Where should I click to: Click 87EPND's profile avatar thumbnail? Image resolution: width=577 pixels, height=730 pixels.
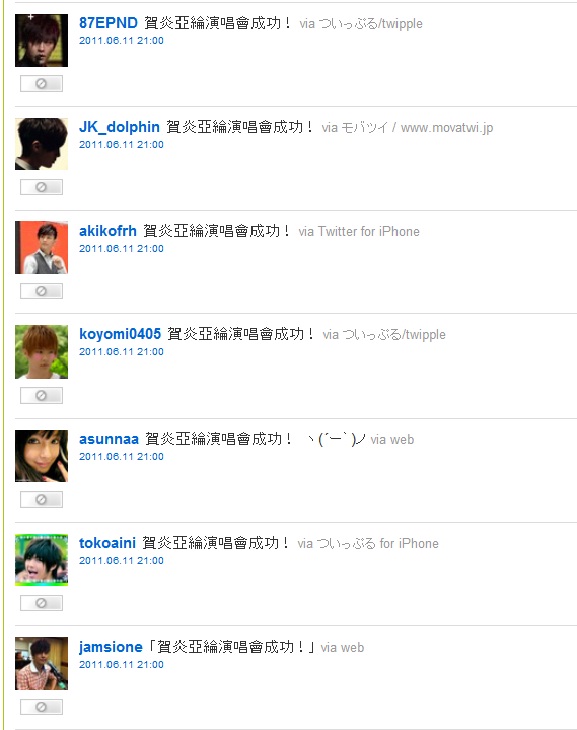[x=41, y=41]
